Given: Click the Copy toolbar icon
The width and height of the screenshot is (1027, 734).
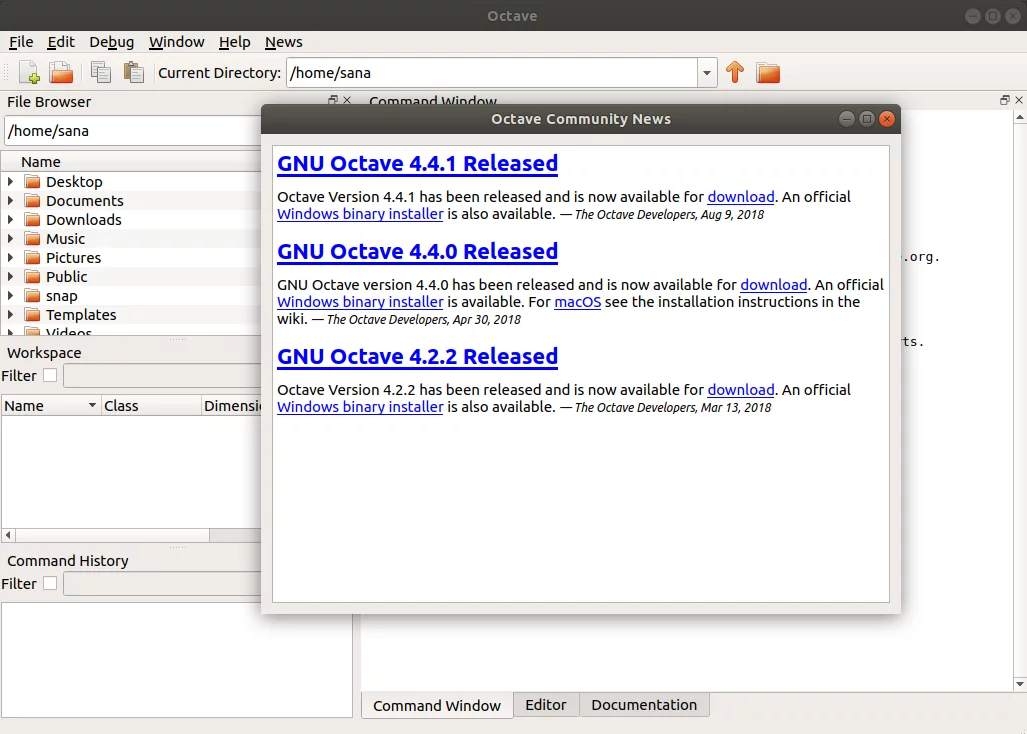Looking at the screenshot, I should click(100, 72).
